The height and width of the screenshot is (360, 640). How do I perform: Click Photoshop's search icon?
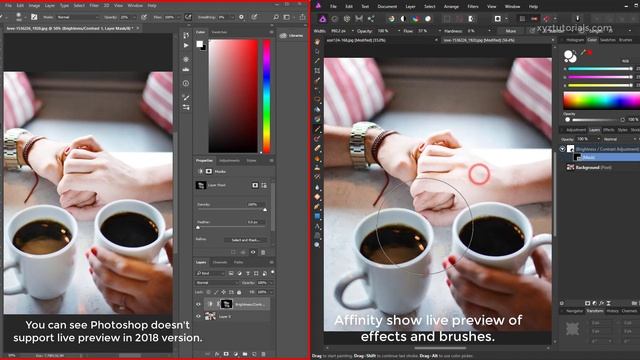[x=276, y=17]
